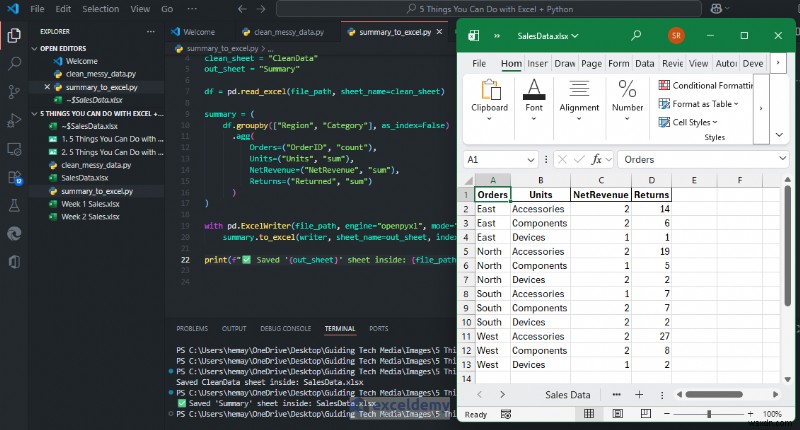Adjust the Excel zoom slider handle
The height and width of the screenshot is (430, 800).
709,414
